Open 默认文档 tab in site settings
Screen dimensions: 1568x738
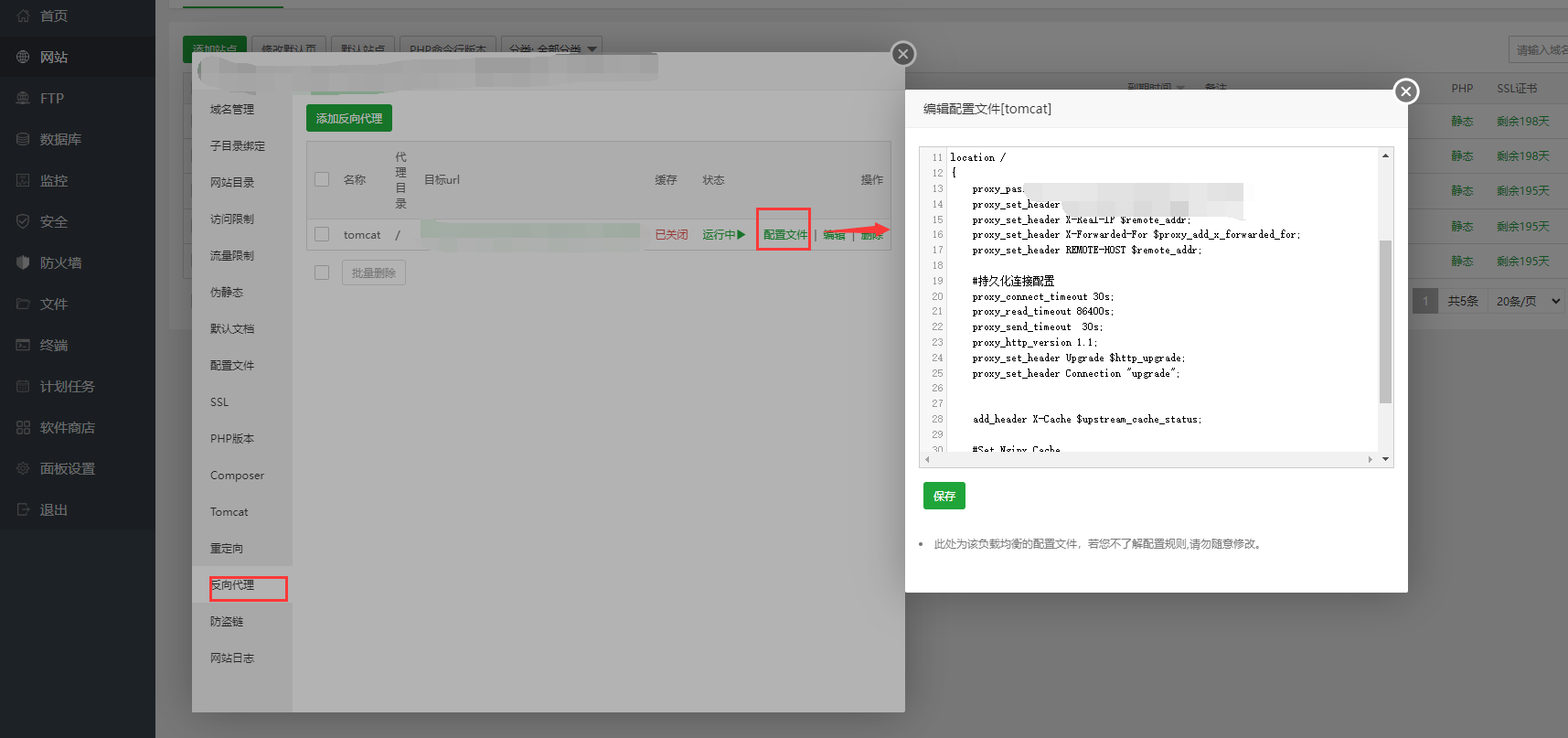click(232, 328)
